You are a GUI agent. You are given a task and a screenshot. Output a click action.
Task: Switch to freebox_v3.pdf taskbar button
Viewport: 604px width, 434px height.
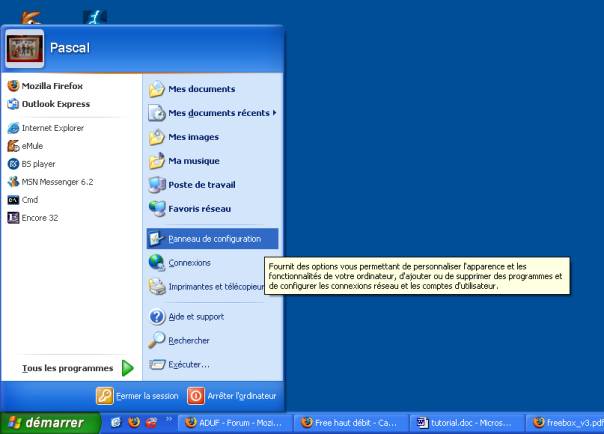566,423
